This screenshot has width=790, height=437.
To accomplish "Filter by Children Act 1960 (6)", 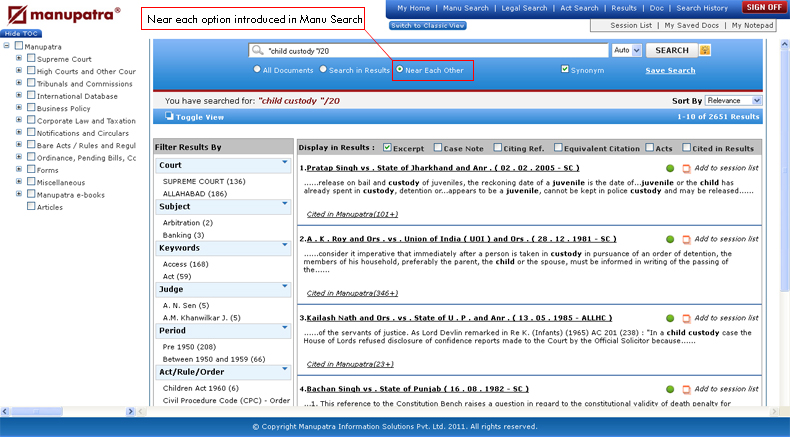I will tap(201, 388).
